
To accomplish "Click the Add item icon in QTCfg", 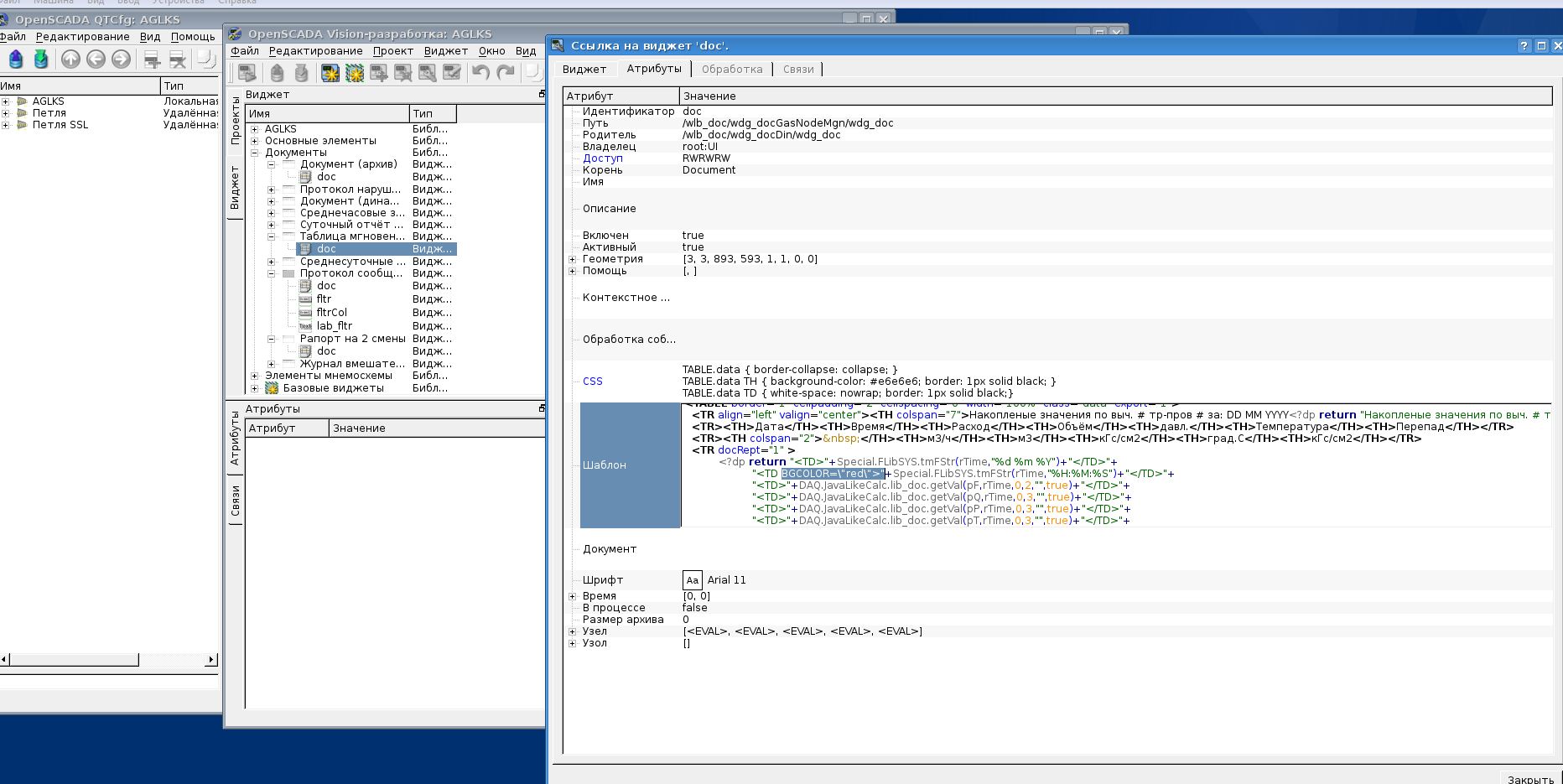I will tap(152, 59).
